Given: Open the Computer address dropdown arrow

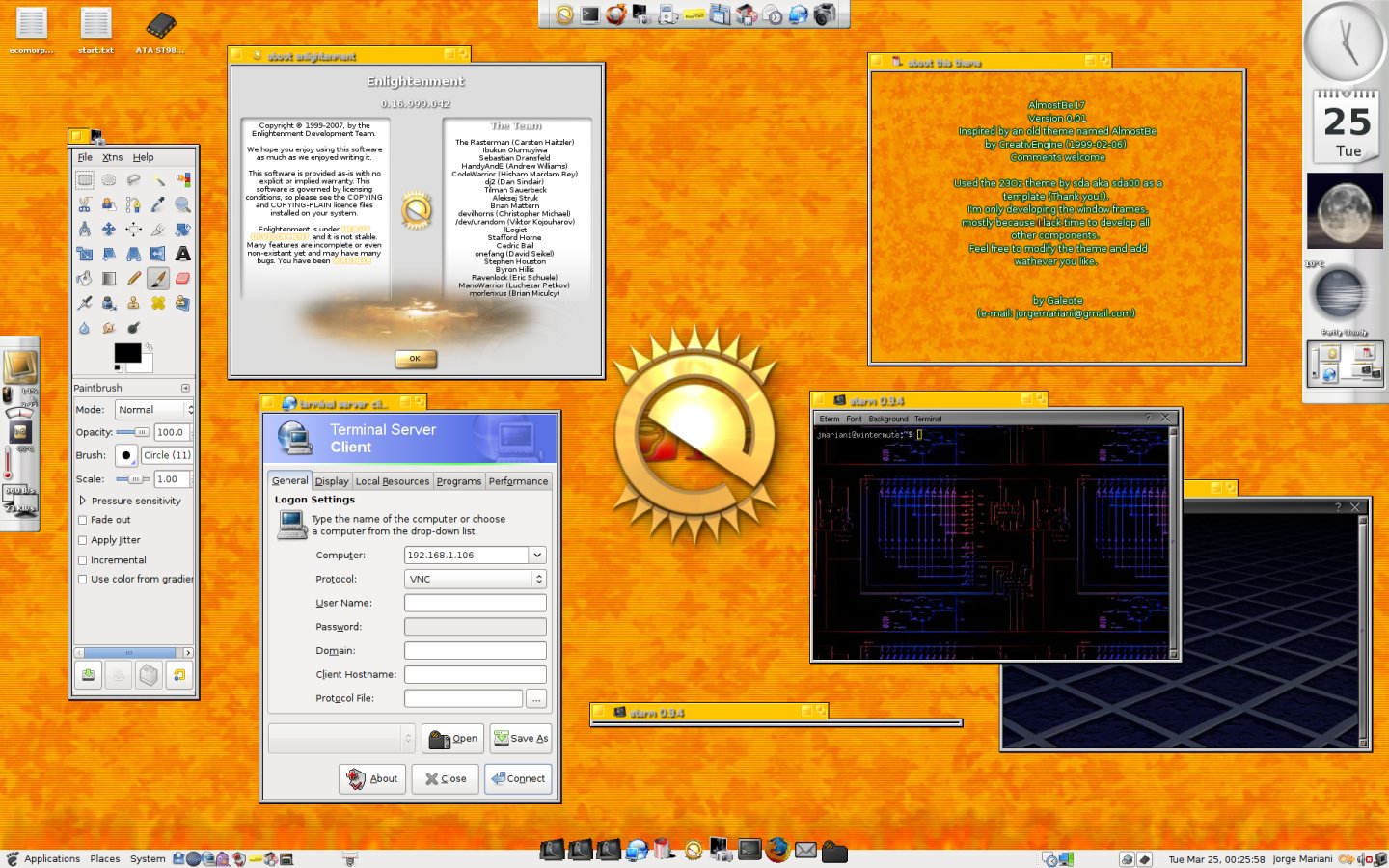Looking at the screenshot, I should (x=537, y=556).
